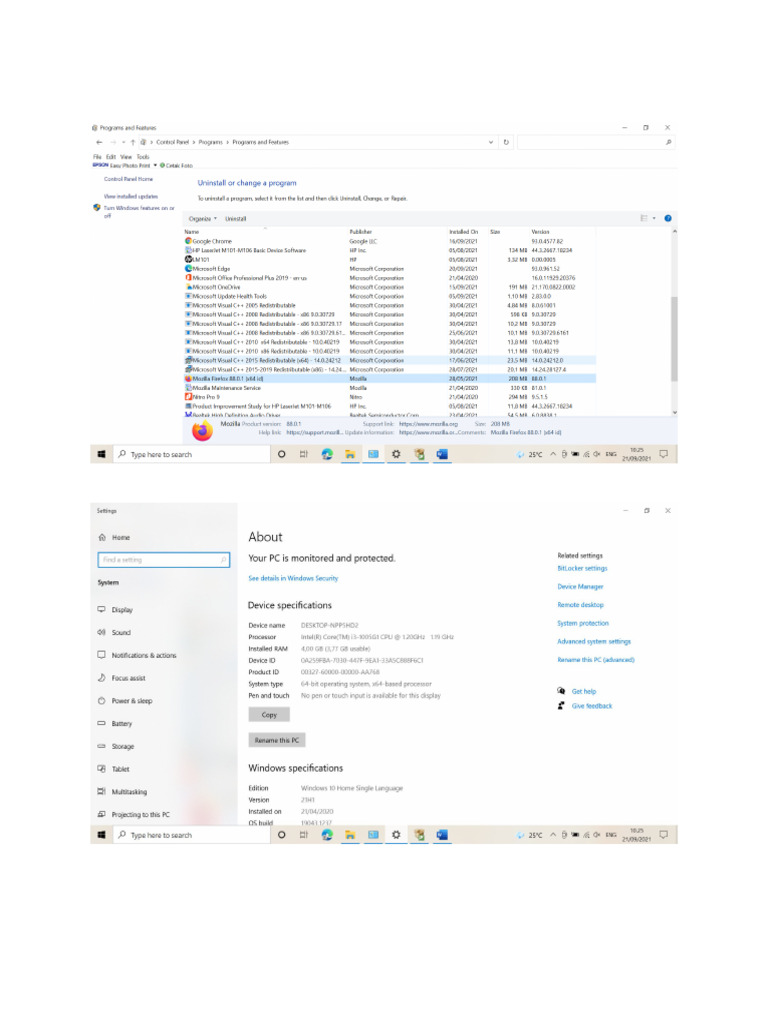768x1024 pixels.
Task: Click the Display icon in the Settings sidebar
Action: pyautogui.click(x=101, y=609)
